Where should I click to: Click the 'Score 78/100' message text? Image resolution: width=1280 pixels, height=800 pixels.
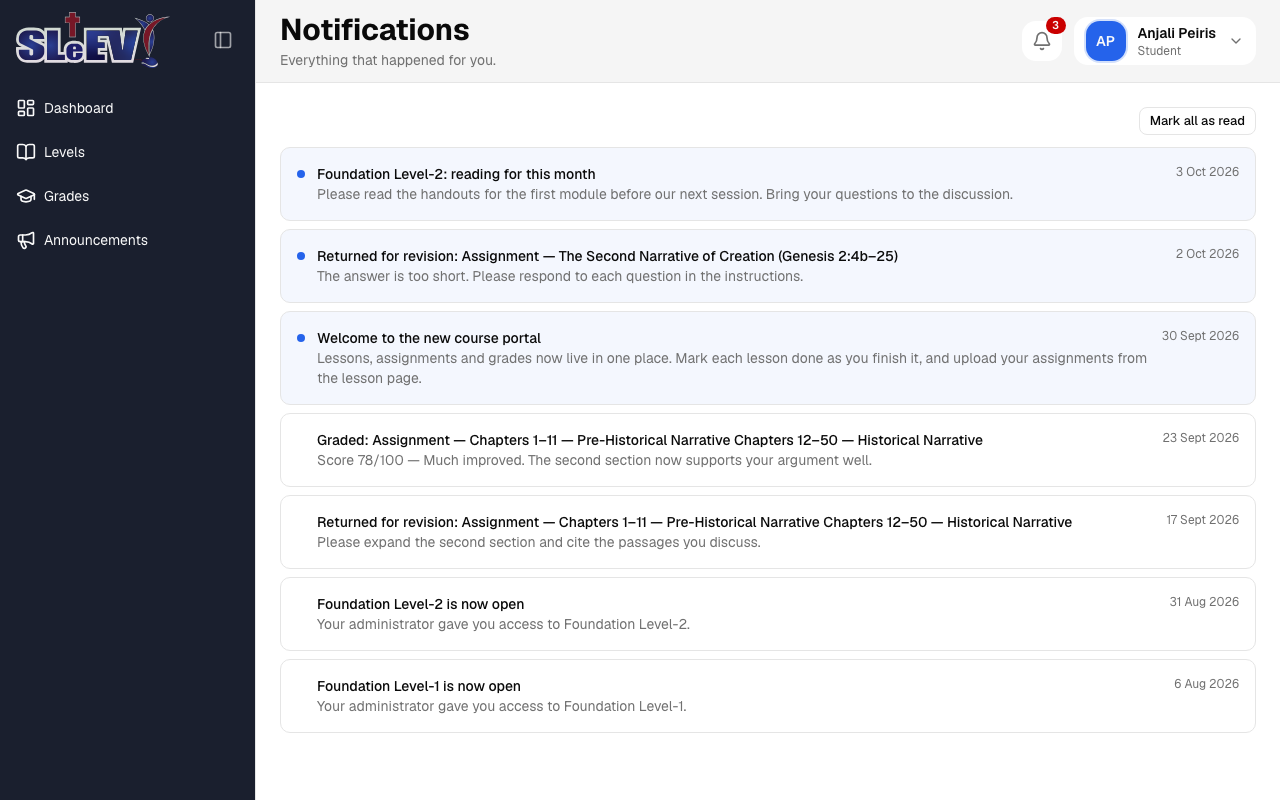(594, 461)
